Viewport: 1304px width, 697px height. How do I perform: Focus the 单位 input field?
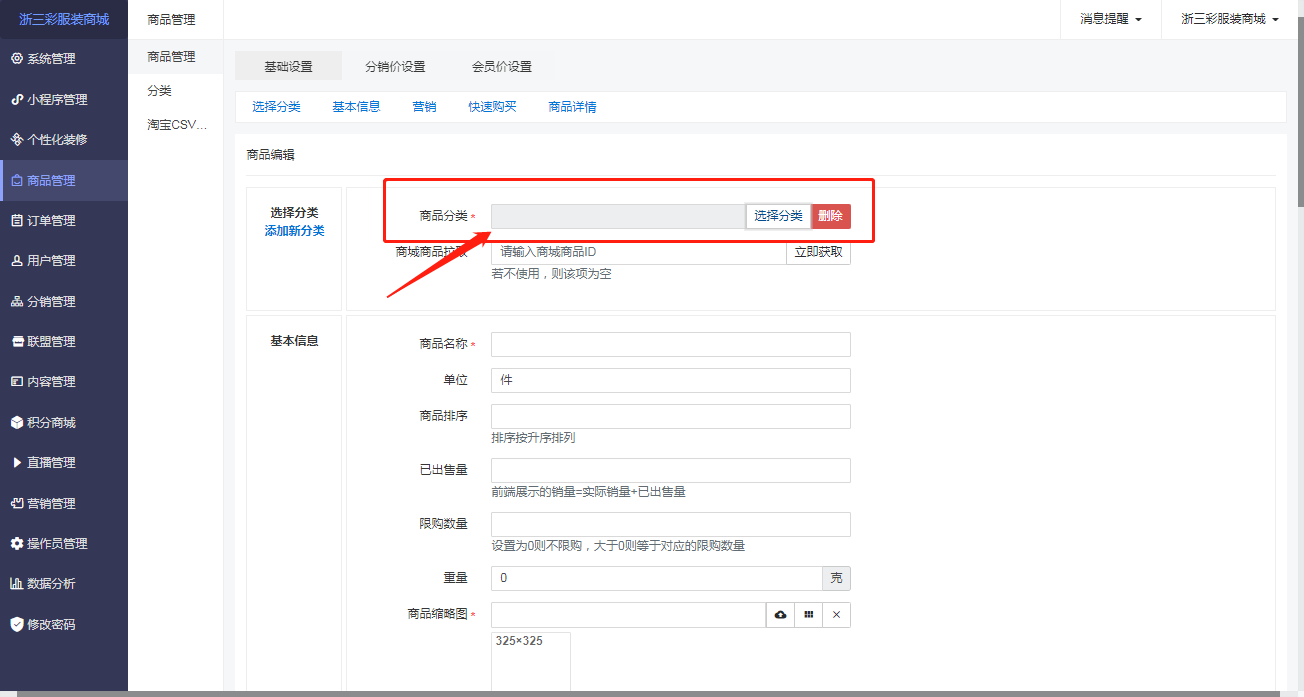pos(671,380)
